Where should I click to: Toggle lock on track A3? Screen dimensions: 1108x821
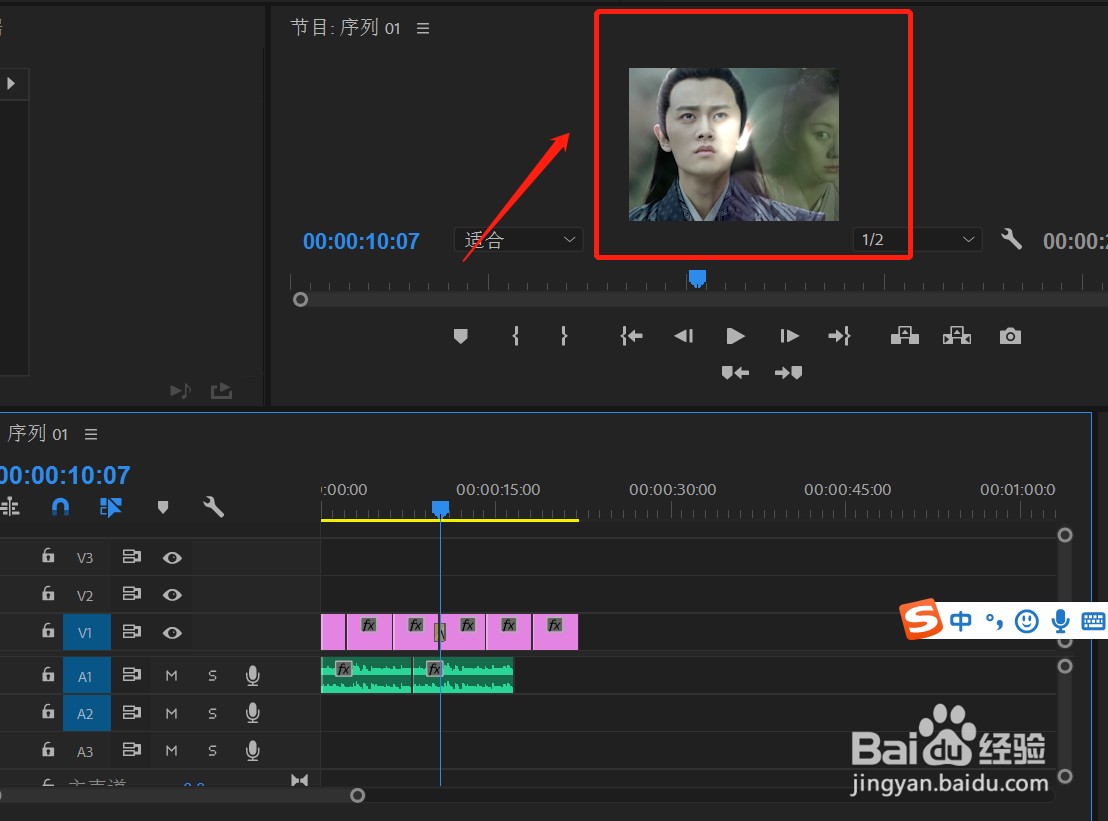click(47, 749)
